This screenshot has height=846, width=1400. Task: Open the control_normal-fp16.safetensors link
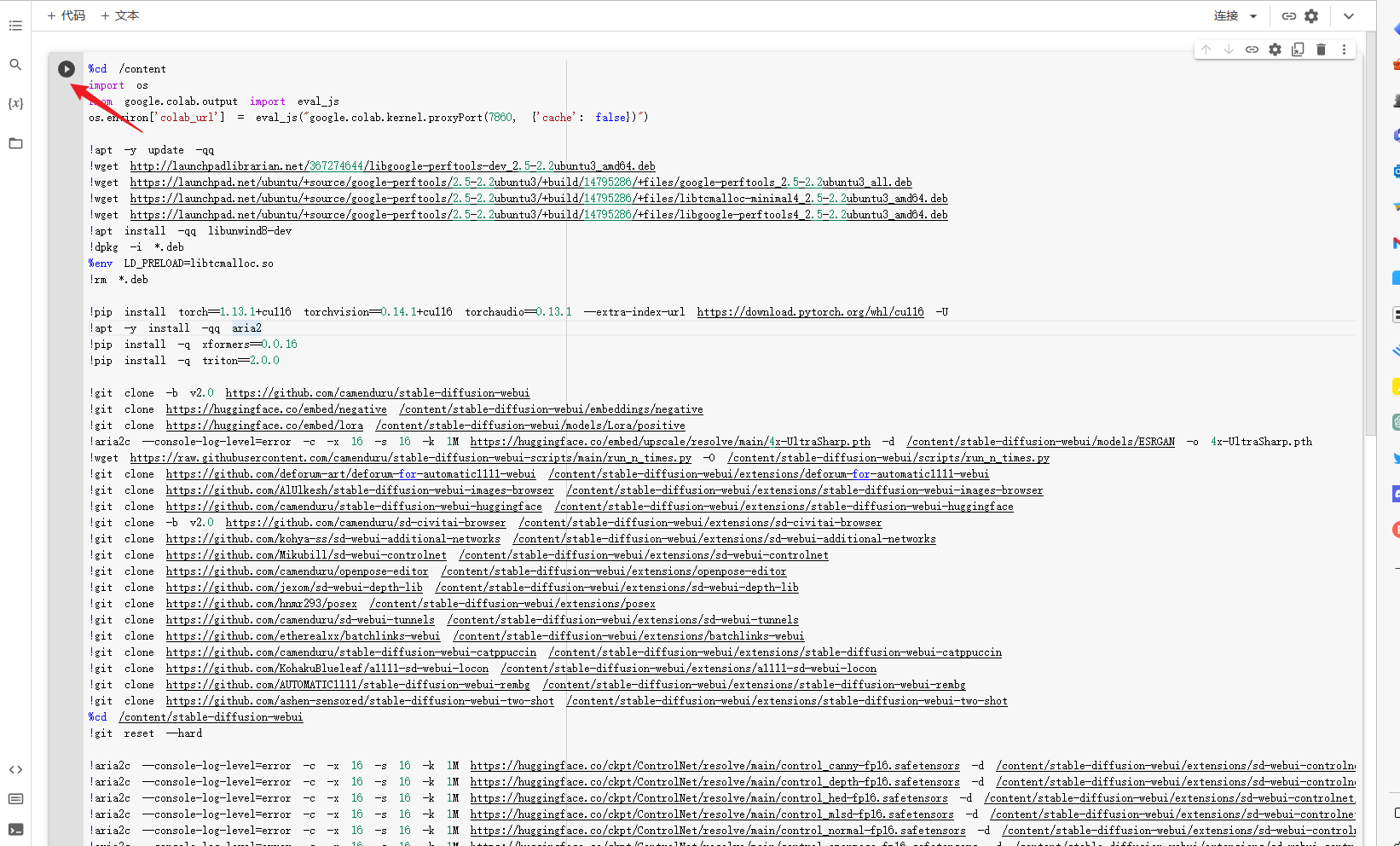[718, 831]
